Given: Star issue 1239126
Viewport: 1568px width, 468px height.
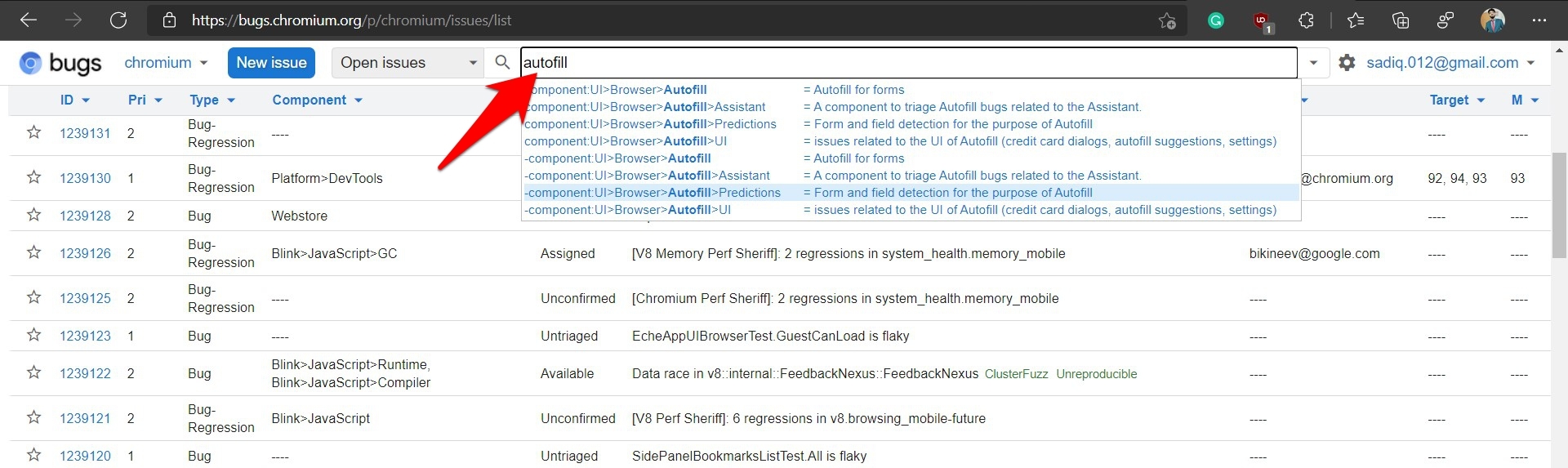Looking at the screenshot, I should [33, 252].
